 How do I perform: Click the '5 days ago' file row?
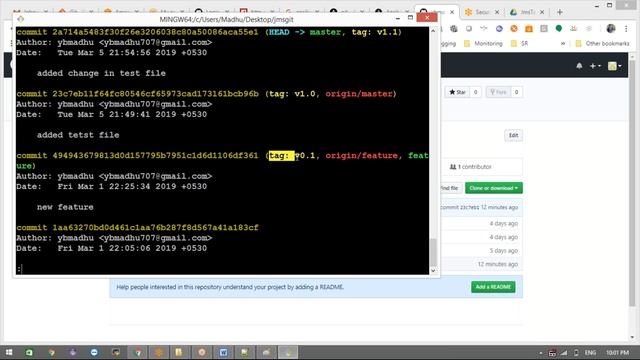[x=504, y=251]
